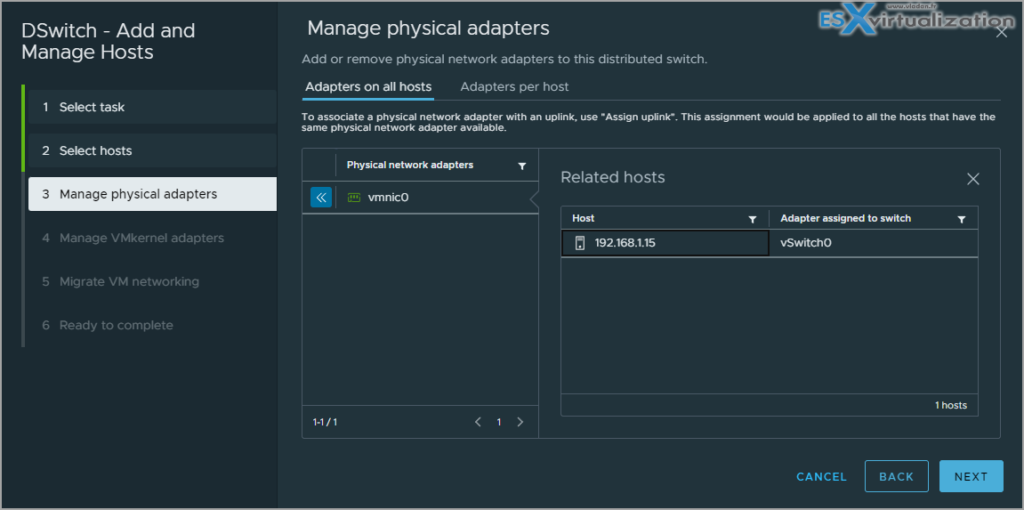This screenshot has width=1024, height=510.
Task: Open filter on the Host column
Action: (x=752, y=219)
